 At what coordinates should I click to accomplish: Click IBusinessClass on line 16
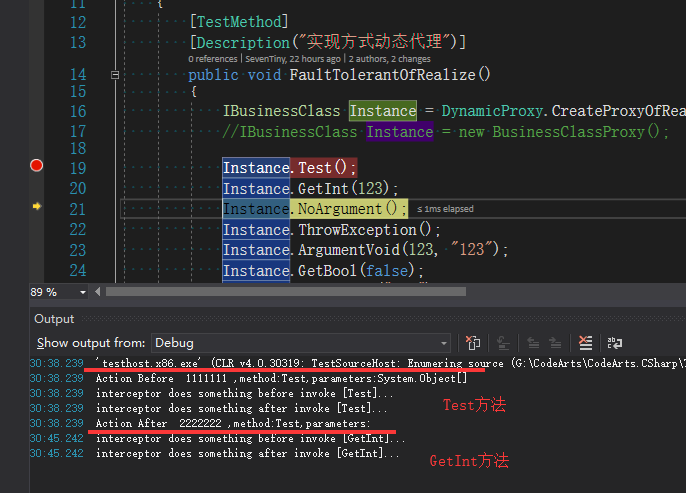pyautogui.click(x=281, y=111)
